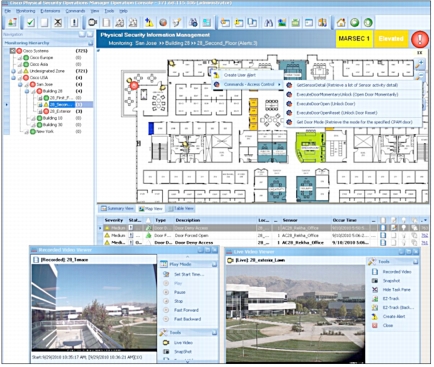Switch to the Table View tab
Screen dimensions: 434x367
180,209
